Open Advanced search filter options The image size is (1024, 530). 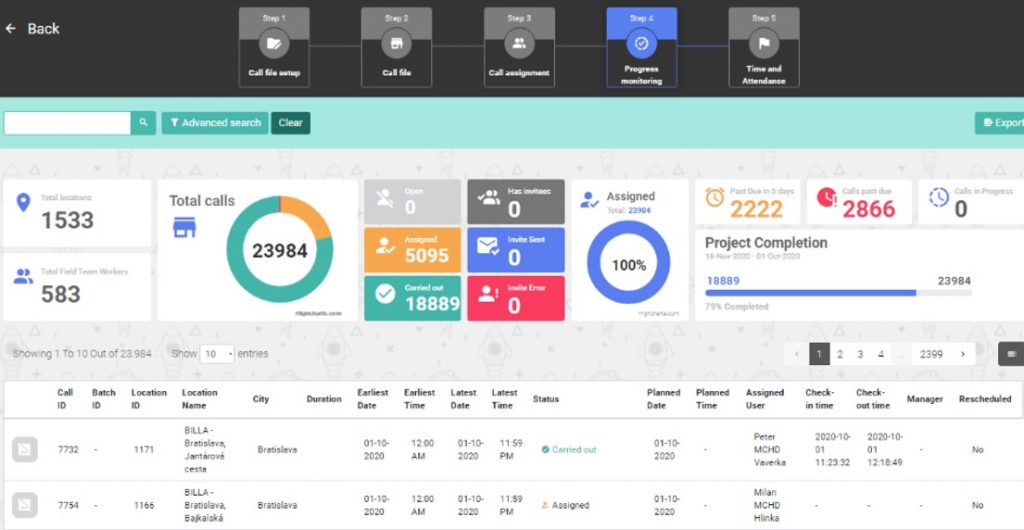coord(215,123)
